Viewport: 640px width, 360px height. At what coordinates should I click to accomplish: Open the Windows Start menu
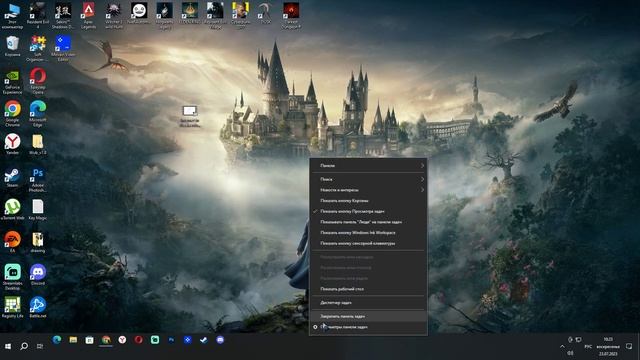[x=8, y=346]
